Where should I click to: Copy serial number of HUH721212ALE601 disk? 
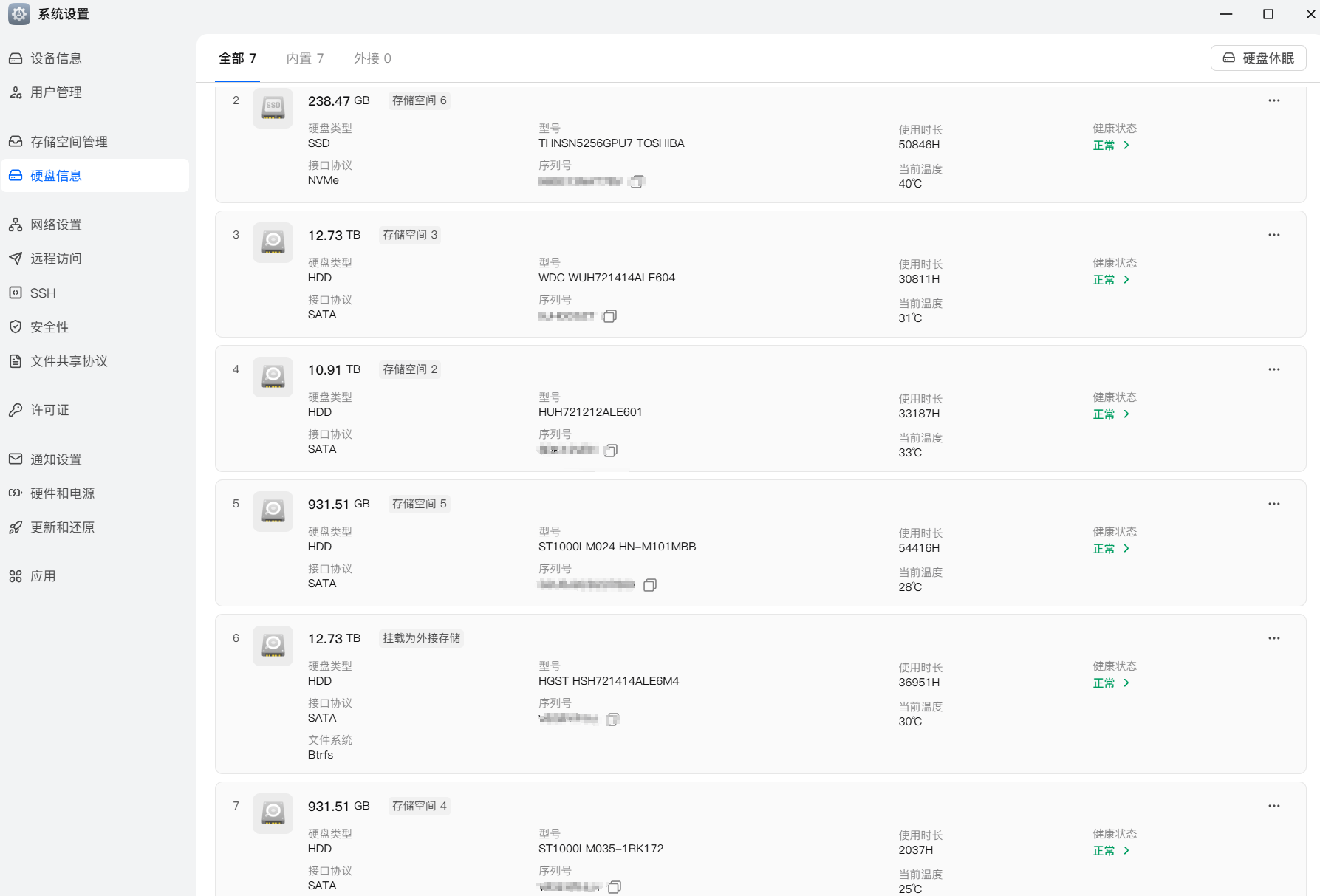[x=611, y=451]
